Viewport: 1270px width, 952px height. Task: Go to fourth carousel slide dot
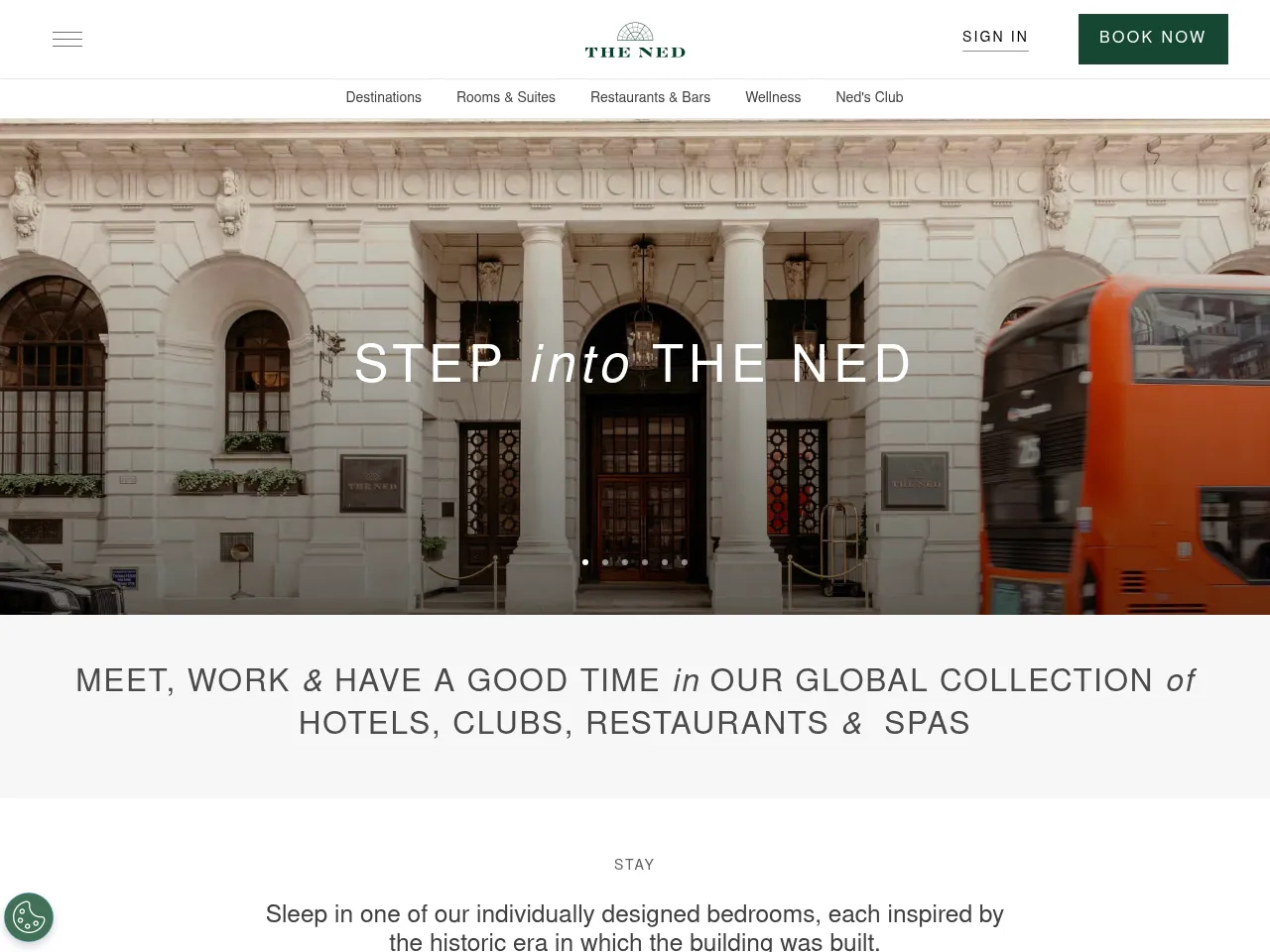[x=645, y=562]
